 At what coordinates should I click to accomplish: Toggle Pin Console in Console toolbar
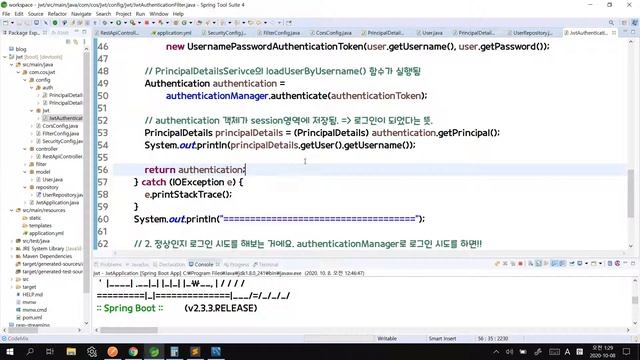click(x=572, y=264)
